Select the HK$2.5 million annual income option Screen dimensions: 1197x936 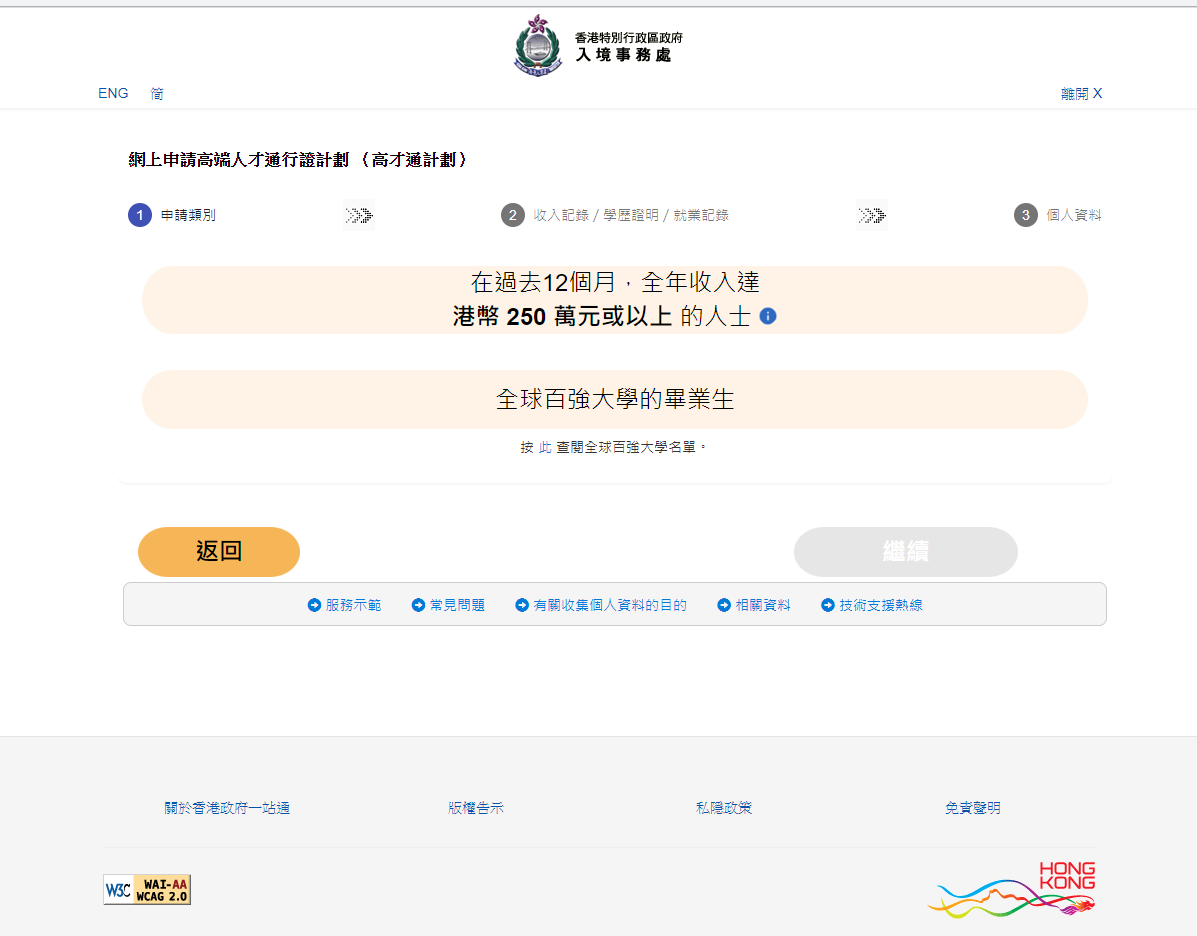coord(614,300)
